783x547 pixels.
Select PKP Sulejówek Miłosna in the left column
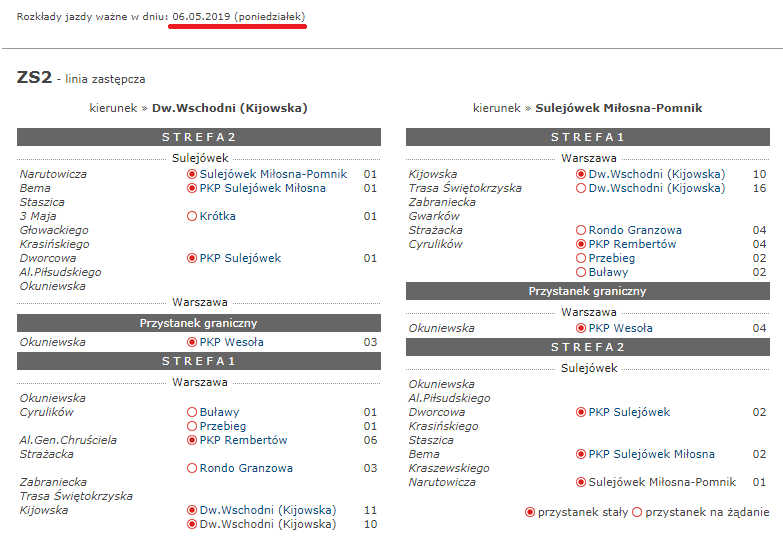[x=262, y=188]
